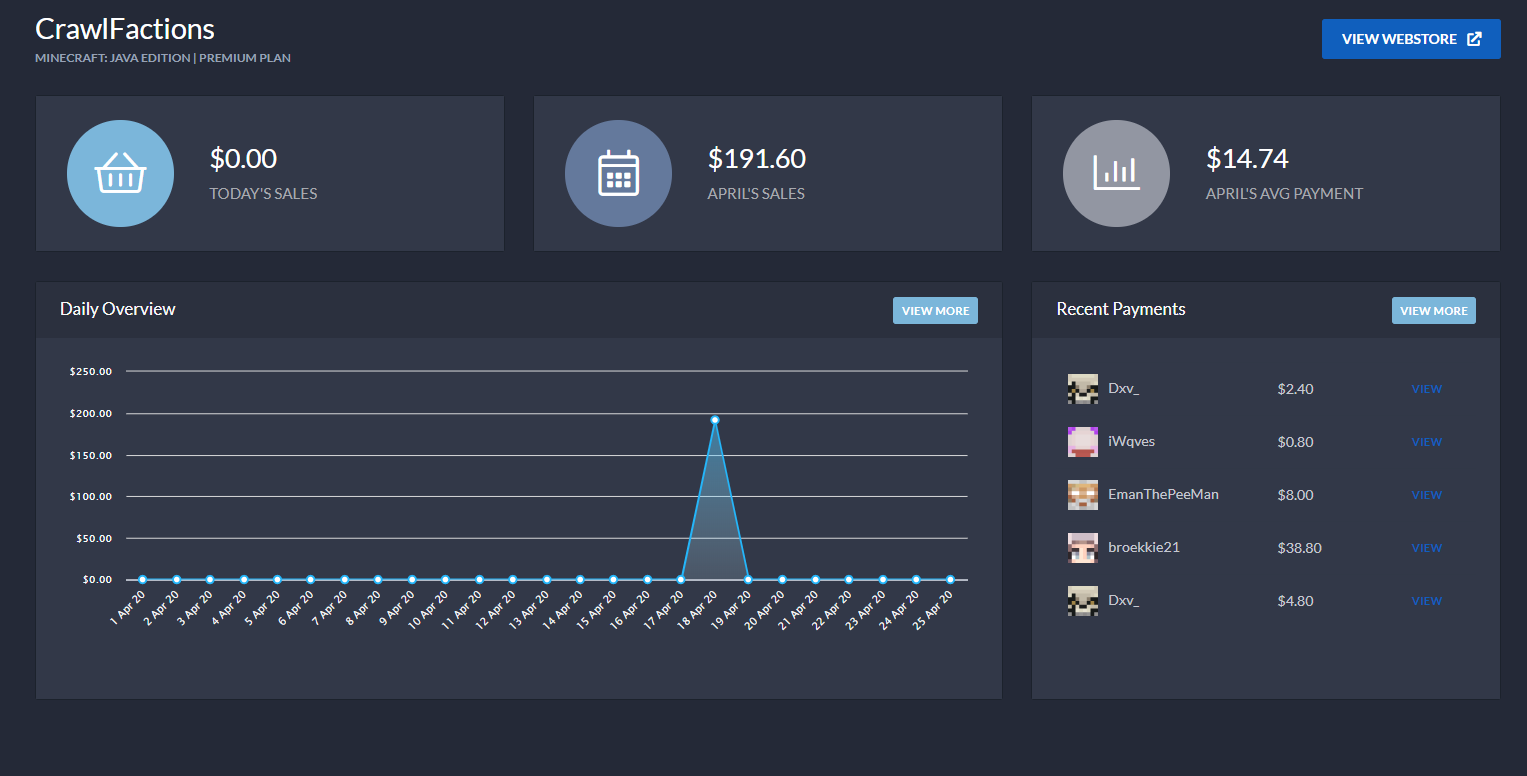Click the 25 Apr data point on chart
This screenshot has height=776, width=1527.
tap(950, 579)
